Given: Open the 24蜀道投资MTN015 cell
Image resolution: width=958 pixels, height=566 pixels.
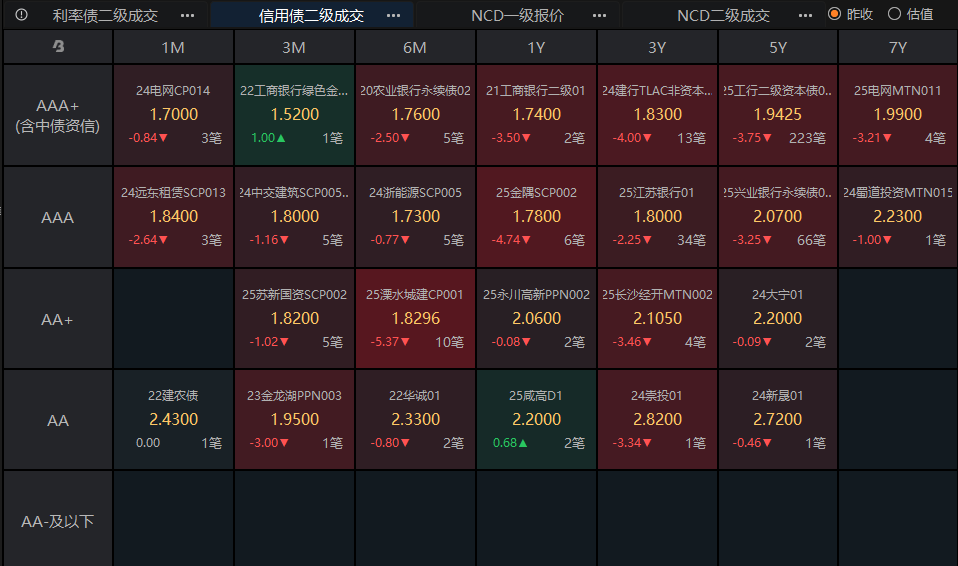Looking at the screenshot, I should (898, 217).
